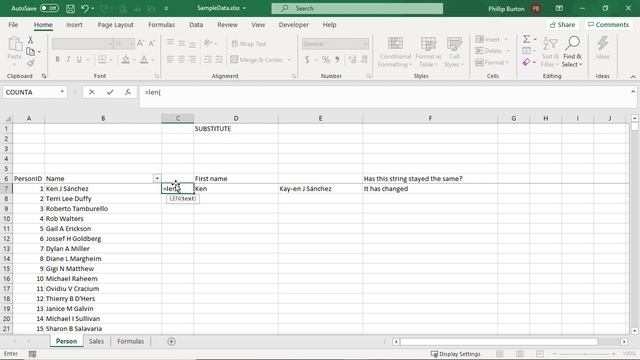Apply Comma Style format
This screenshot has height=360, width=640.
click(x=337, y=60)
